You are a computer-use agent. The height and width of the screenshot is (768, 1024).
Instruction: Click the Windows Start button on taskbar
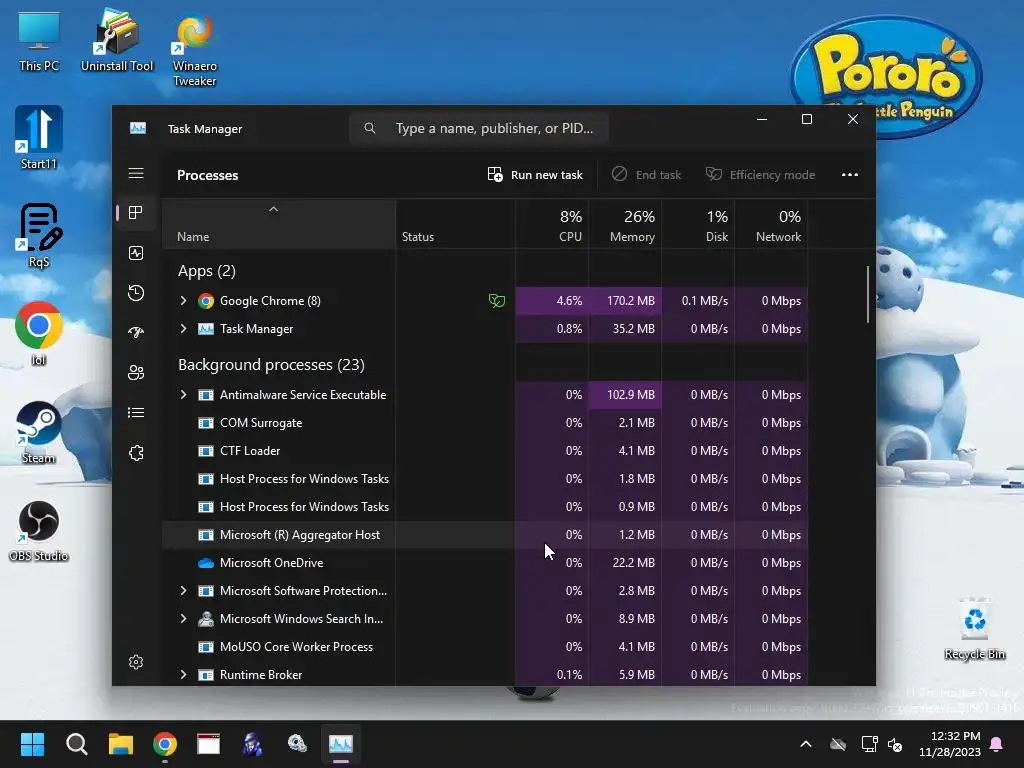point(32,744)
